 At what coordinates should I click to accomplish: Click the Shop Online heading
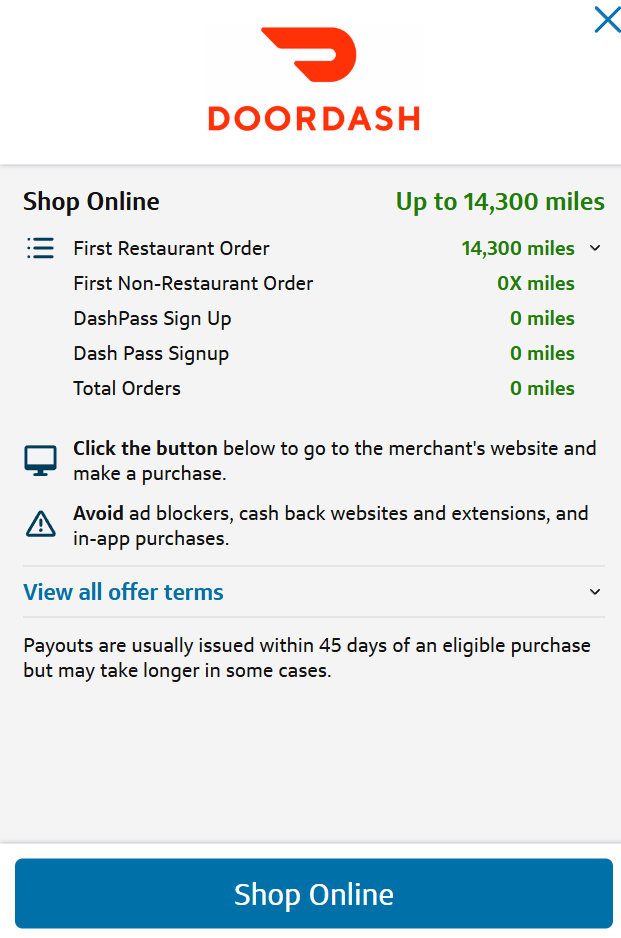91,202
